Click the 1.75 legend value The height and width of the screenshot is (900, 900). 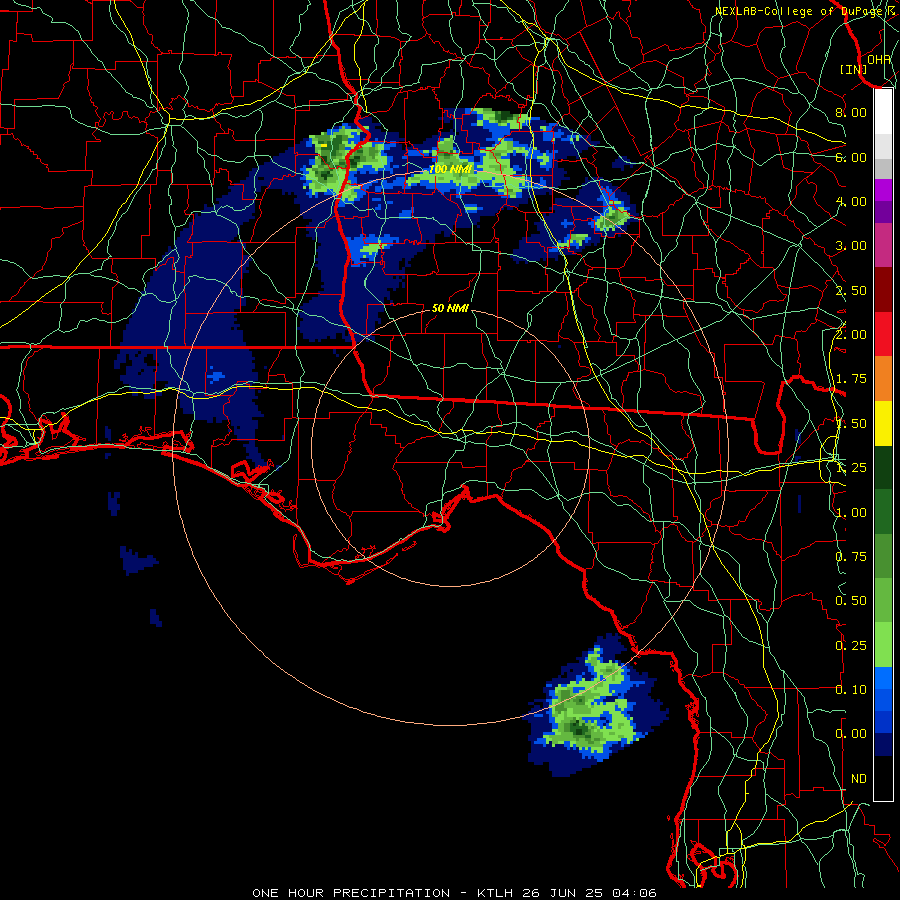pos(851,379)
